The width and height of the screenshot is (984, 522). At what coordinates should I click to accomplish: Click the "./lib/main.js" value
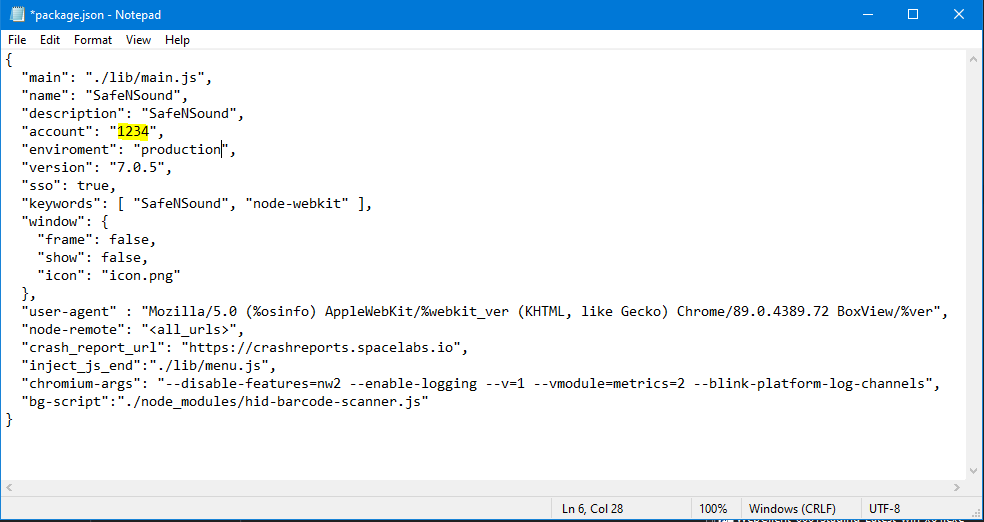pos(146,78)
